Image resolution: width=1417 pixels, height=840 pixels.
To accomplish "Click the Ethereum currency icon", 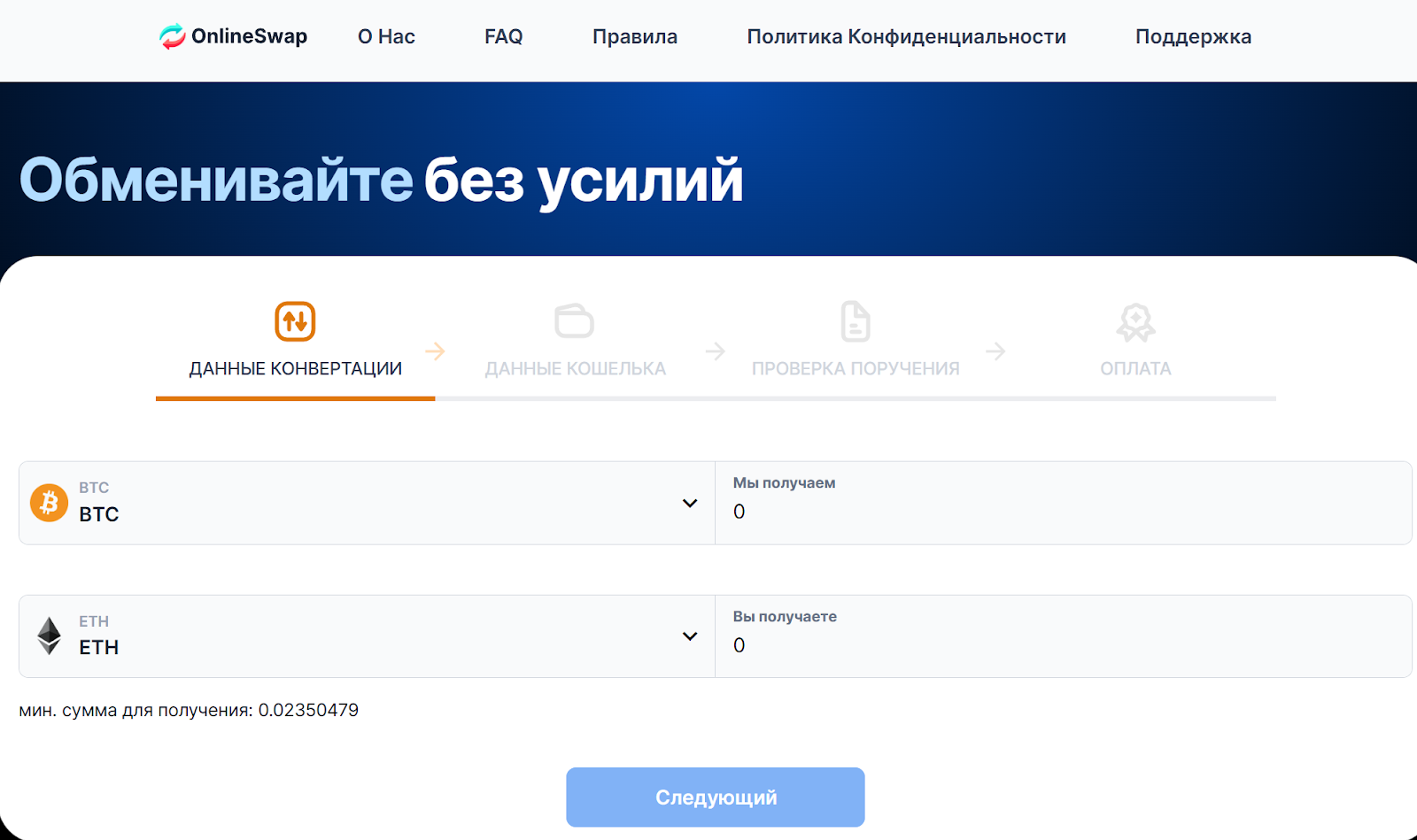I will 49,636.
